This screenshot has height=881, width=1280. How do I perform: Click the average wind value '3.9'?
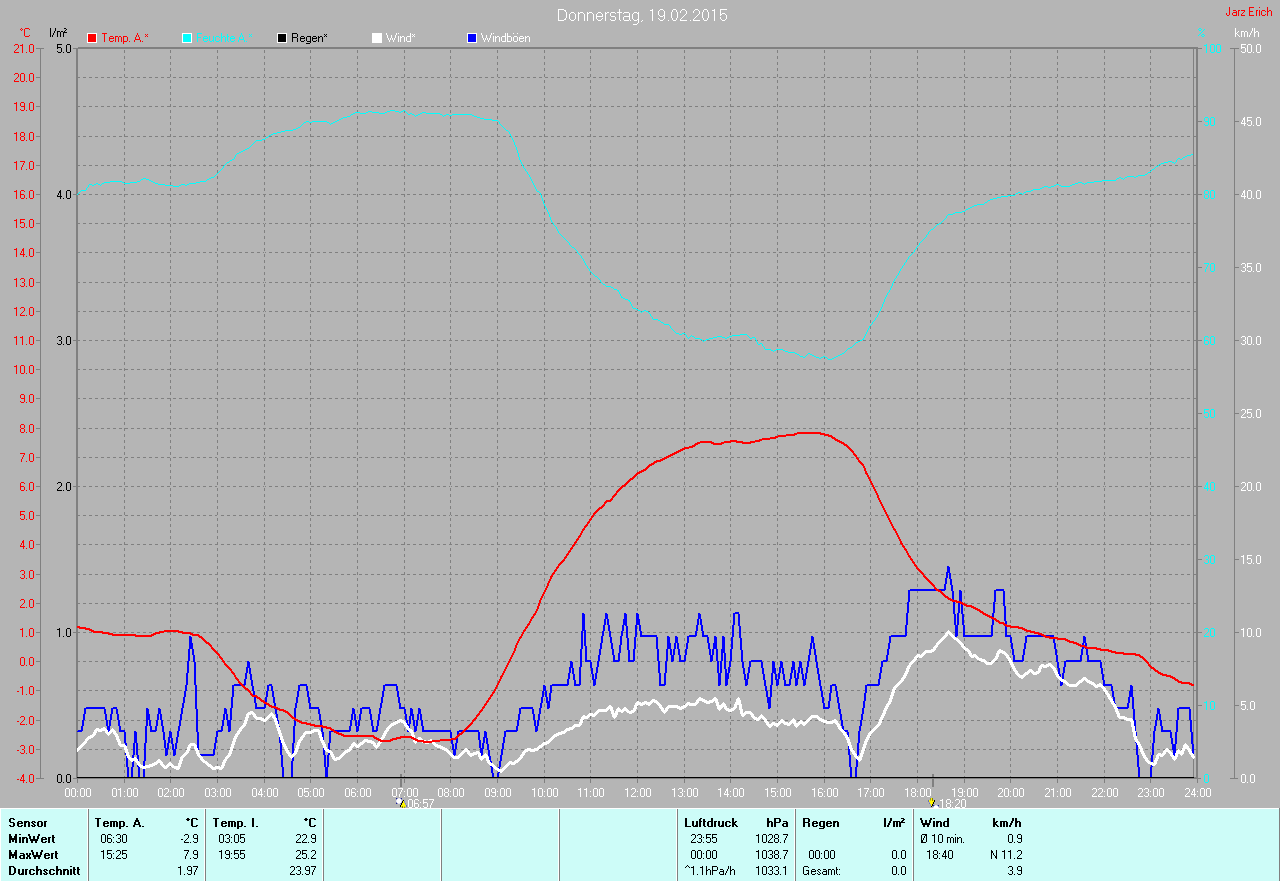pyautogui.click(x=1015, y=871)
